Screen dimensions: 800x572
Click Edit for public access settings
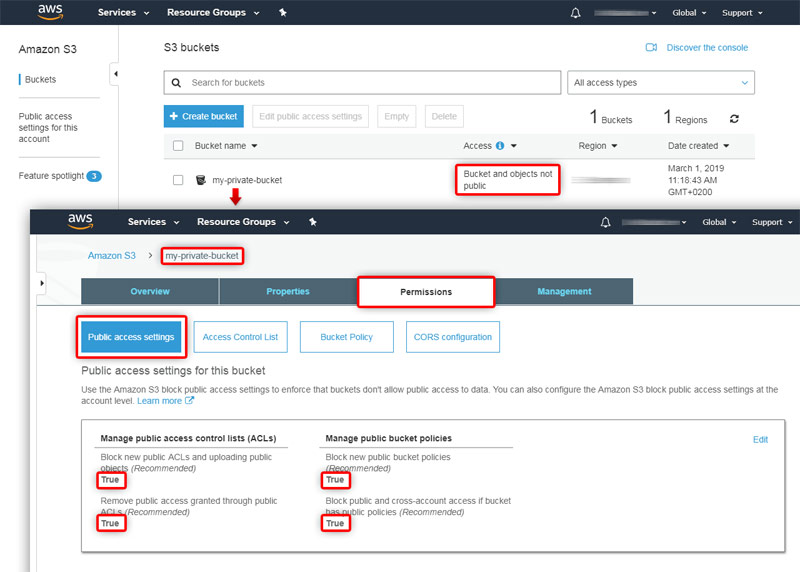point(760,439)
